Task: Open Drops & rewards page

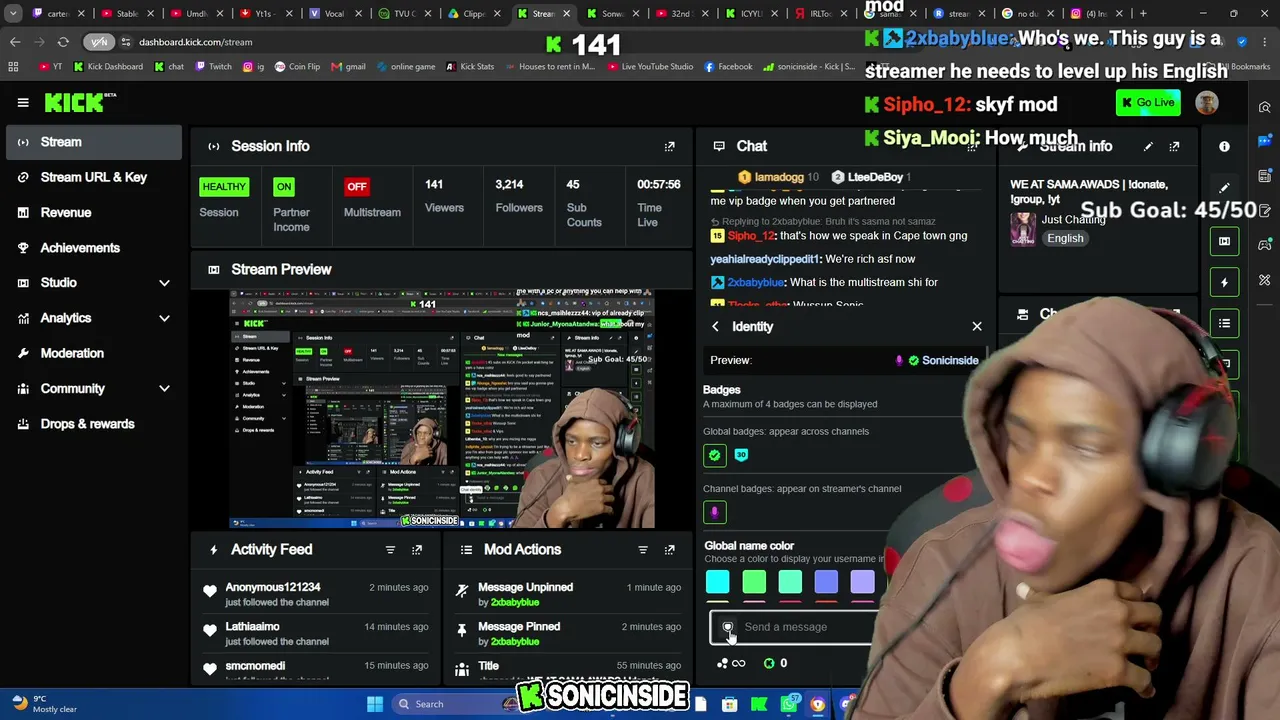Action: (x=93, y=424)
